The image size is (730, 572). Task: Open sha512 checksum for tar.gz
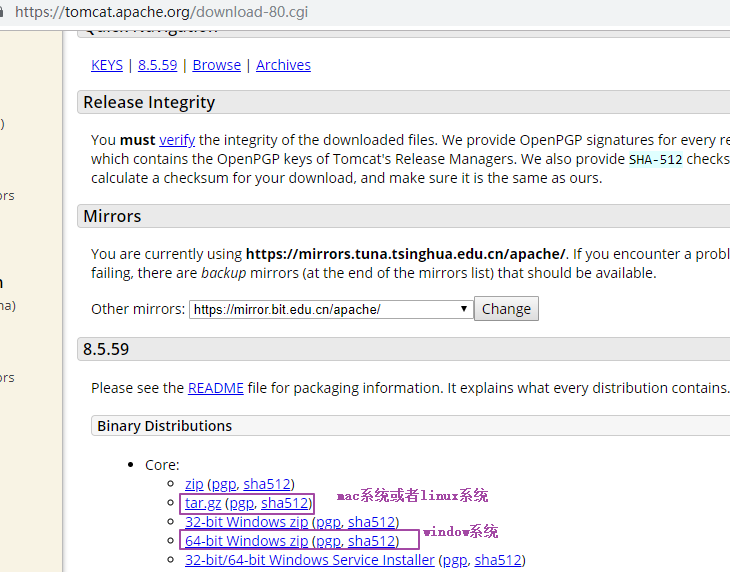click(x=284, y=503)
